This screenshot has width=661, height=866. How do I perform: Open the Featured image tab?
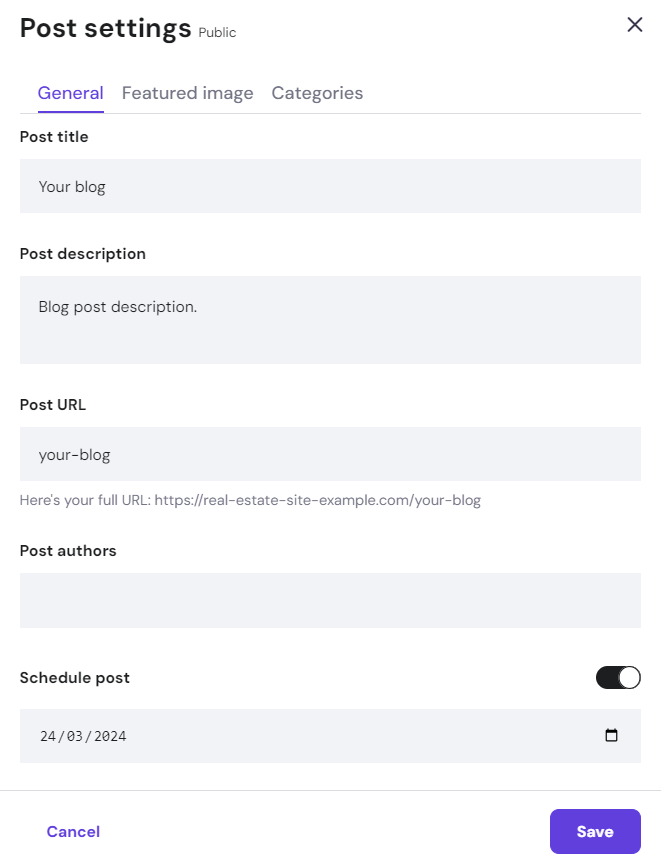(x=187, y=93)
